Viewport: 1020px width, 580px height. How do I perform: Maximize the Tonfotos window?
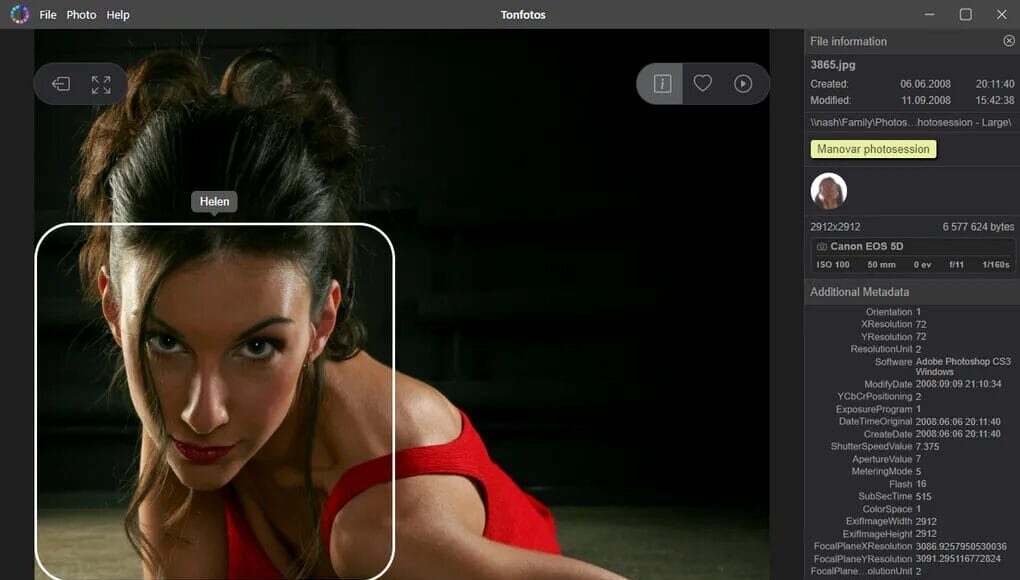pos(965,14)
